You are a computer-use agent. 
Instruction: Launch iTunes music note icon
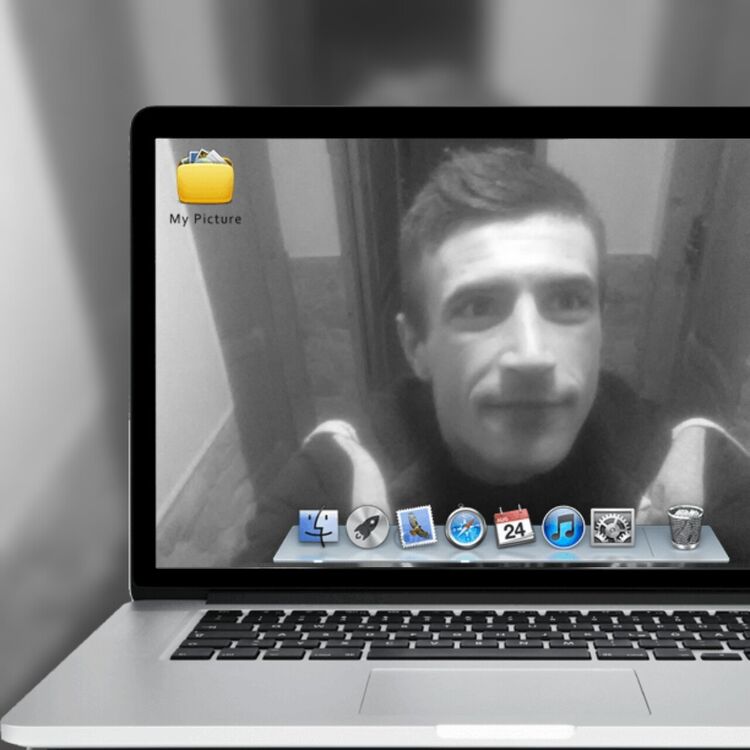pos(563,527)
